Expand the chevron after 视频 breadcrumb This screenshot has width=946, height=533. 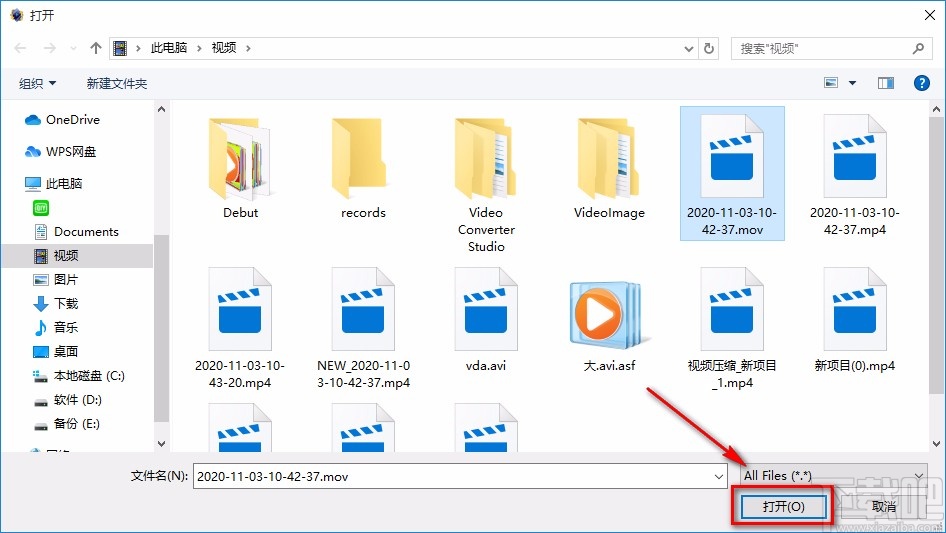[248, 48]
